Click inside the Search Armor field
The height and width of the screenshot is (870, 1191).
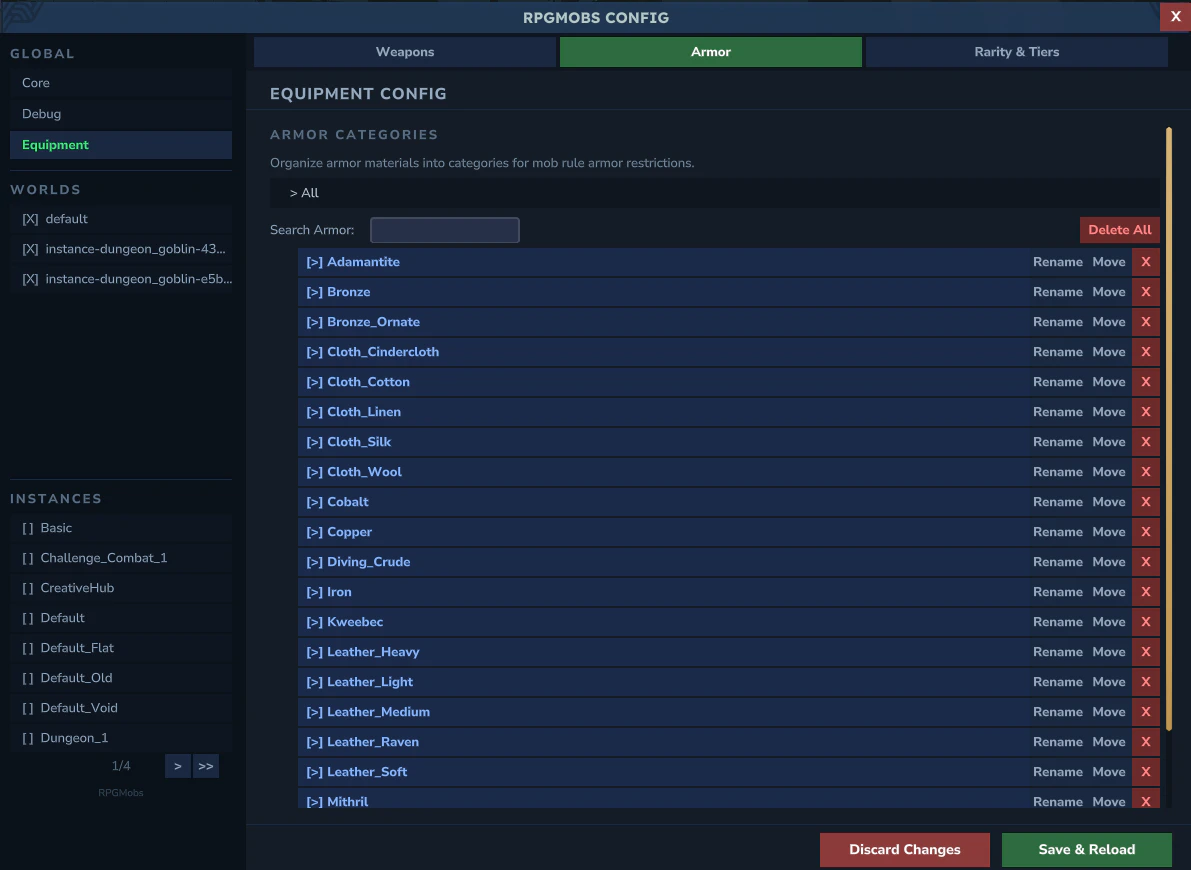point(444,229)
